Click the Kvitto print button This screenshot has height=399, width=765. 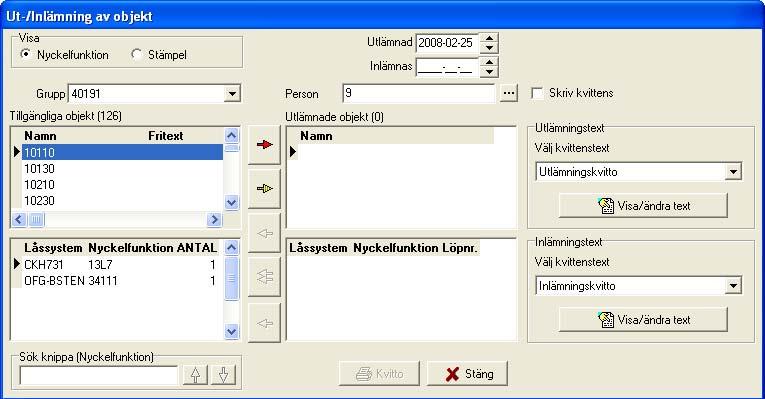[380, 374]
